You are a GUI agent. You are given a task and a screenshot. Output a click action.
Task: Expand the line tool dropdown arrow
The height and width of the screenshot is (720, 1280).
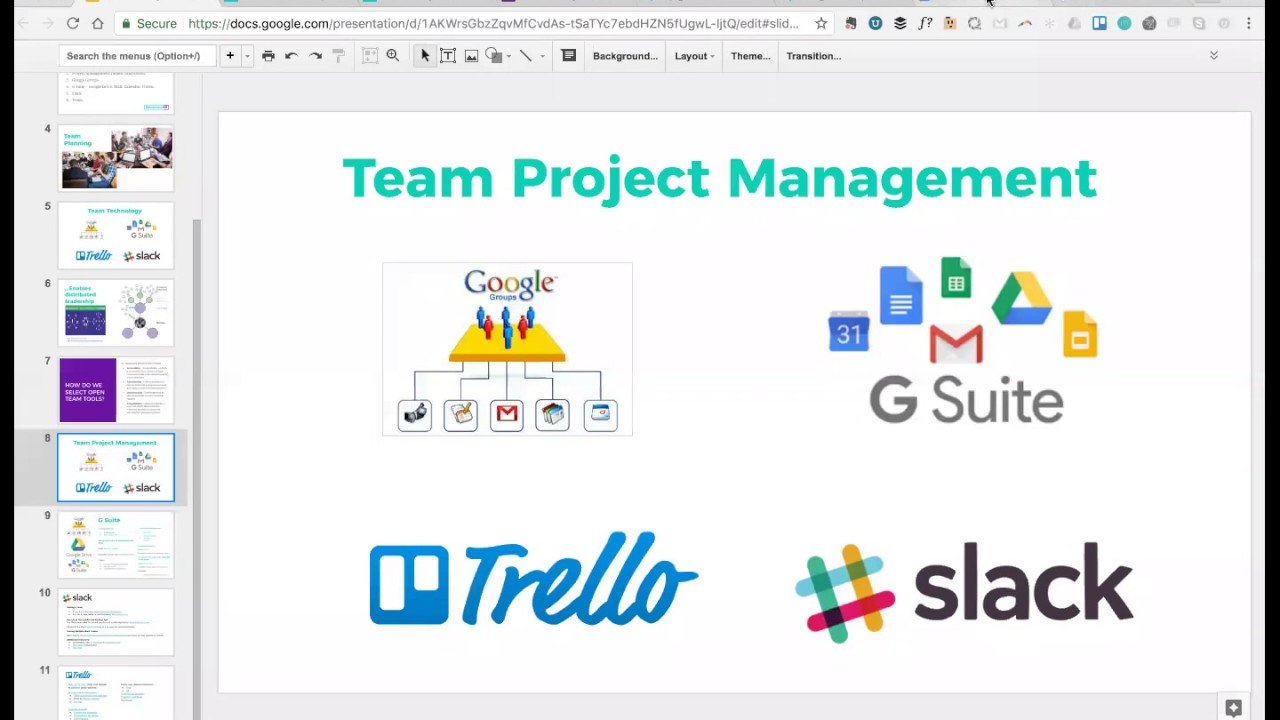click(542, 56)
